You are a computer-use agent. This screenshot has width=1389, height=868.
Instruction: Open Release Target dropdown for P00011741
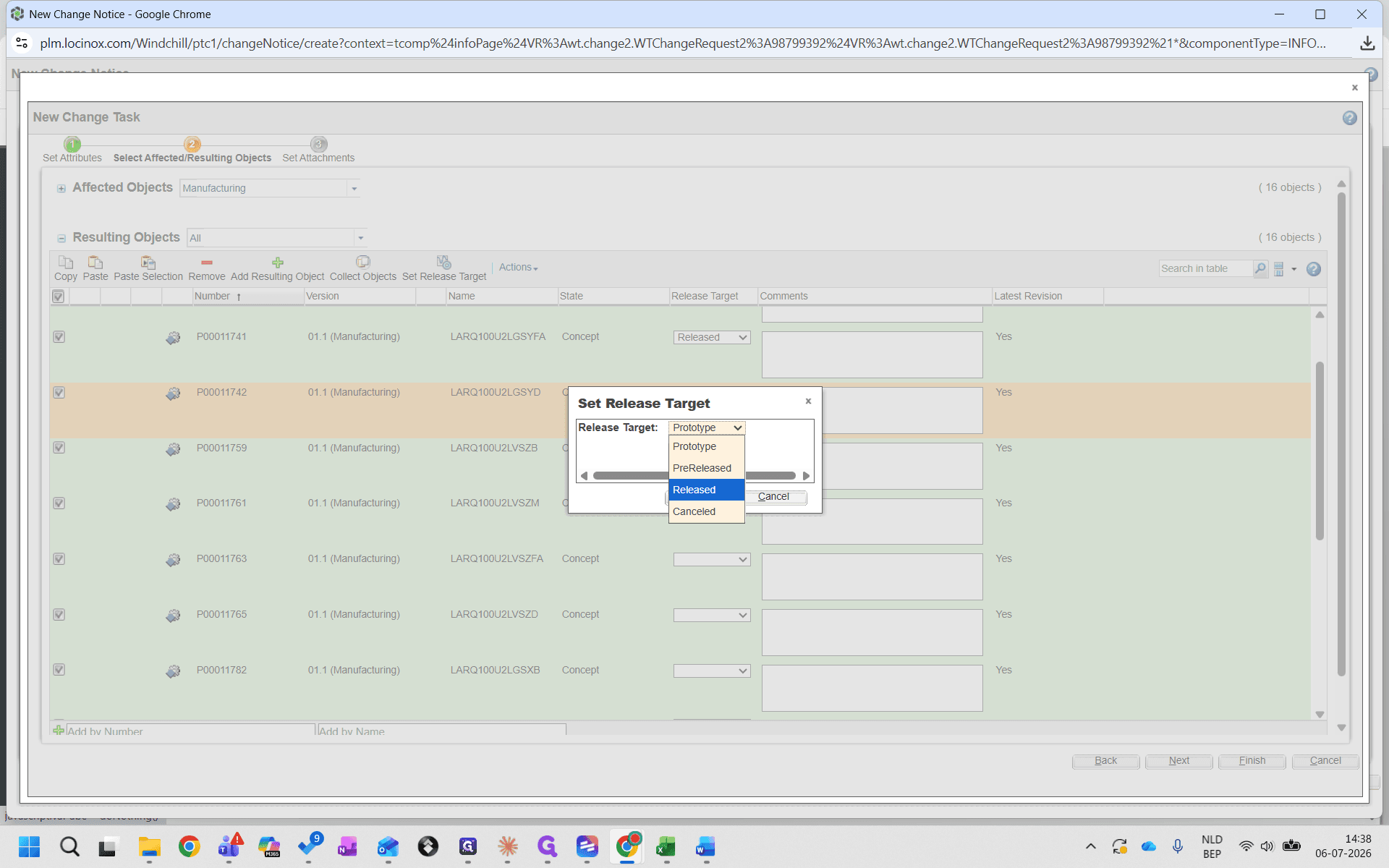click(712, 338)
